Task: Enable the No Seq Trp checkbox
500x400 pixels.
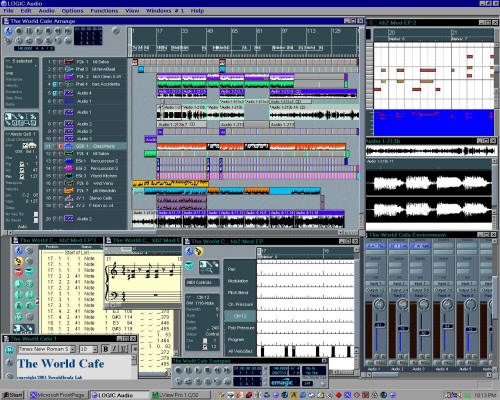Action: click(x=36, y=214)
